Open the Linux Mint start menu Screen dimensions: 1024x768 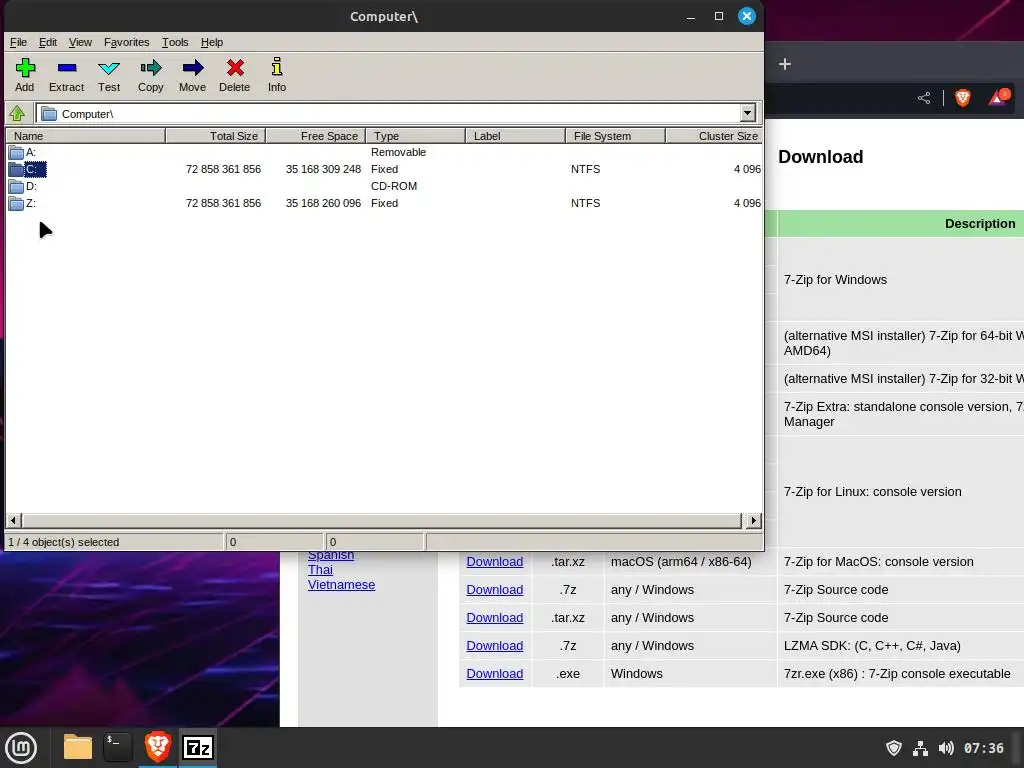coord(21,748)
